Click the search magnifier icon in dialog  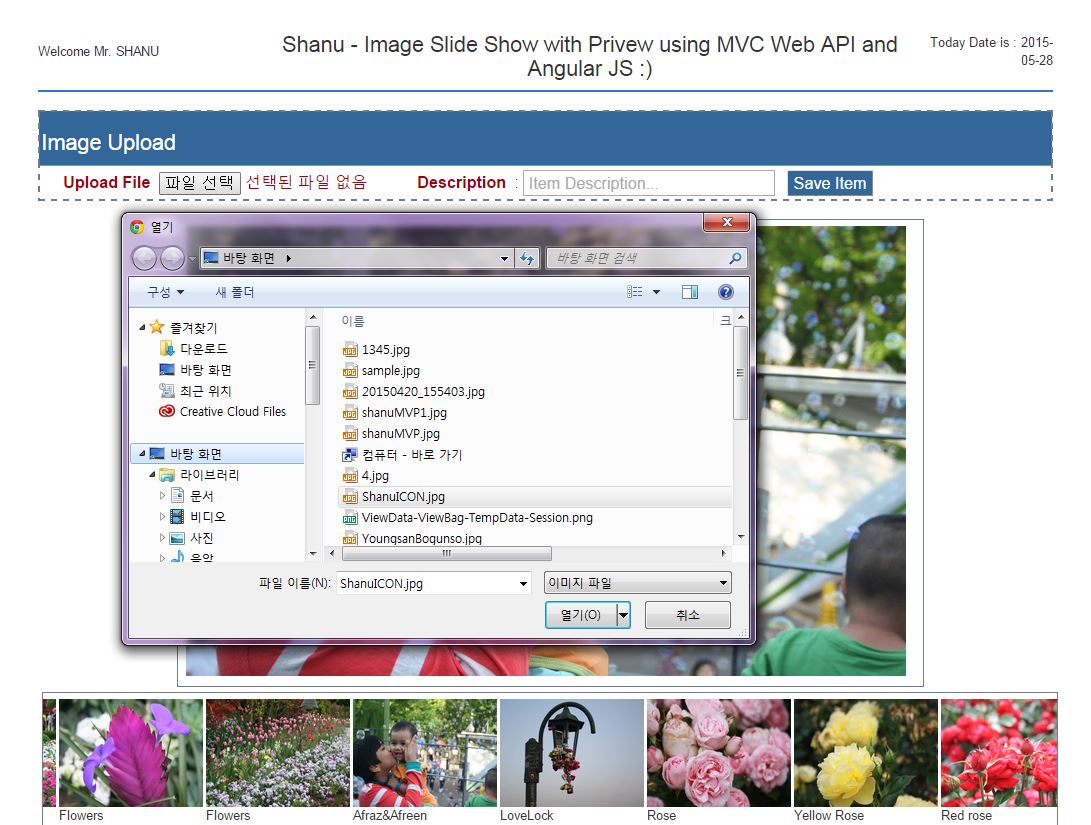(735, 258)
